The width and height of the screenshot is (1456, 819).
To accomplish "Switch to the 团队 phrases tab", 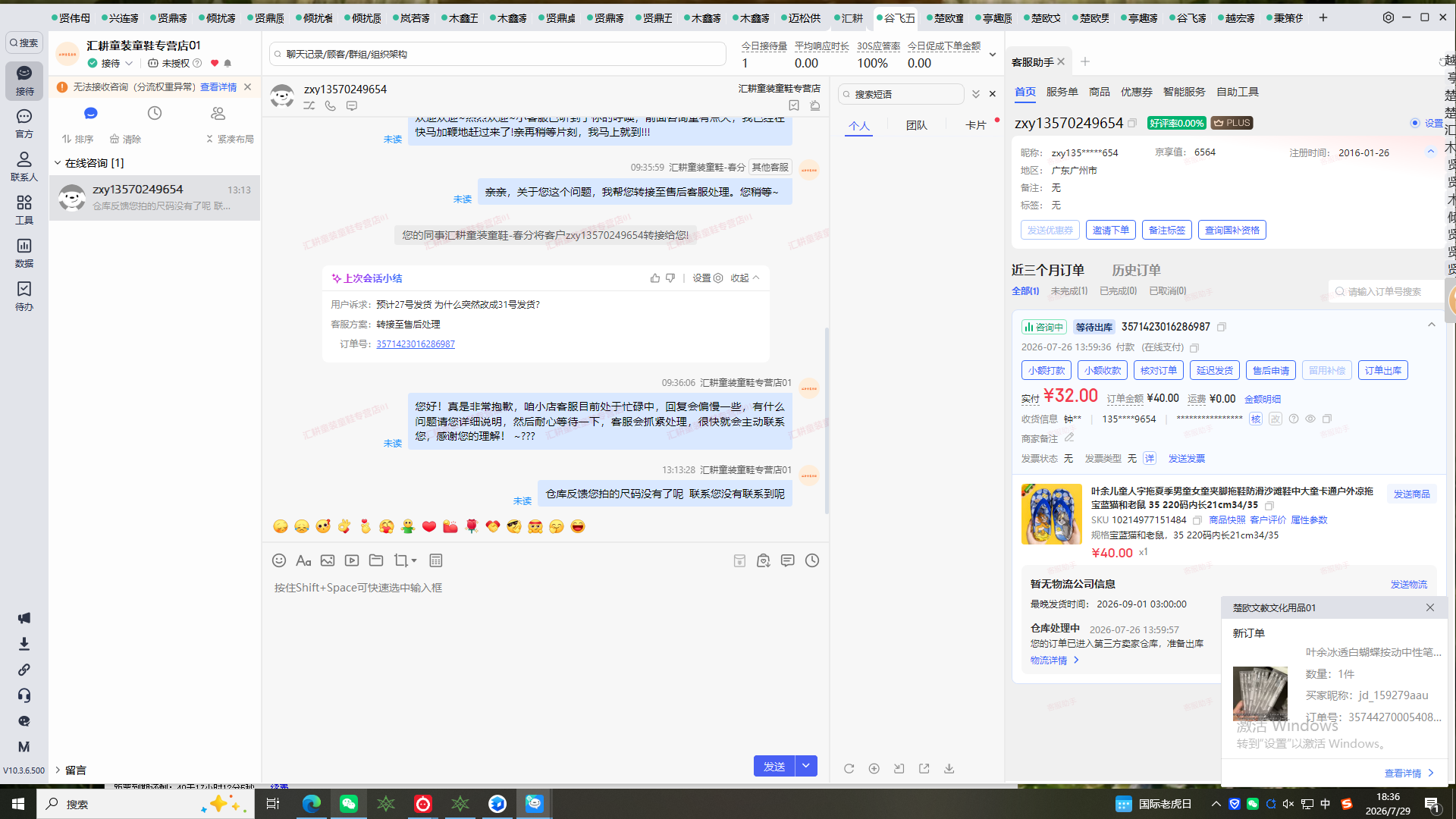I will [x=916, y=125].
